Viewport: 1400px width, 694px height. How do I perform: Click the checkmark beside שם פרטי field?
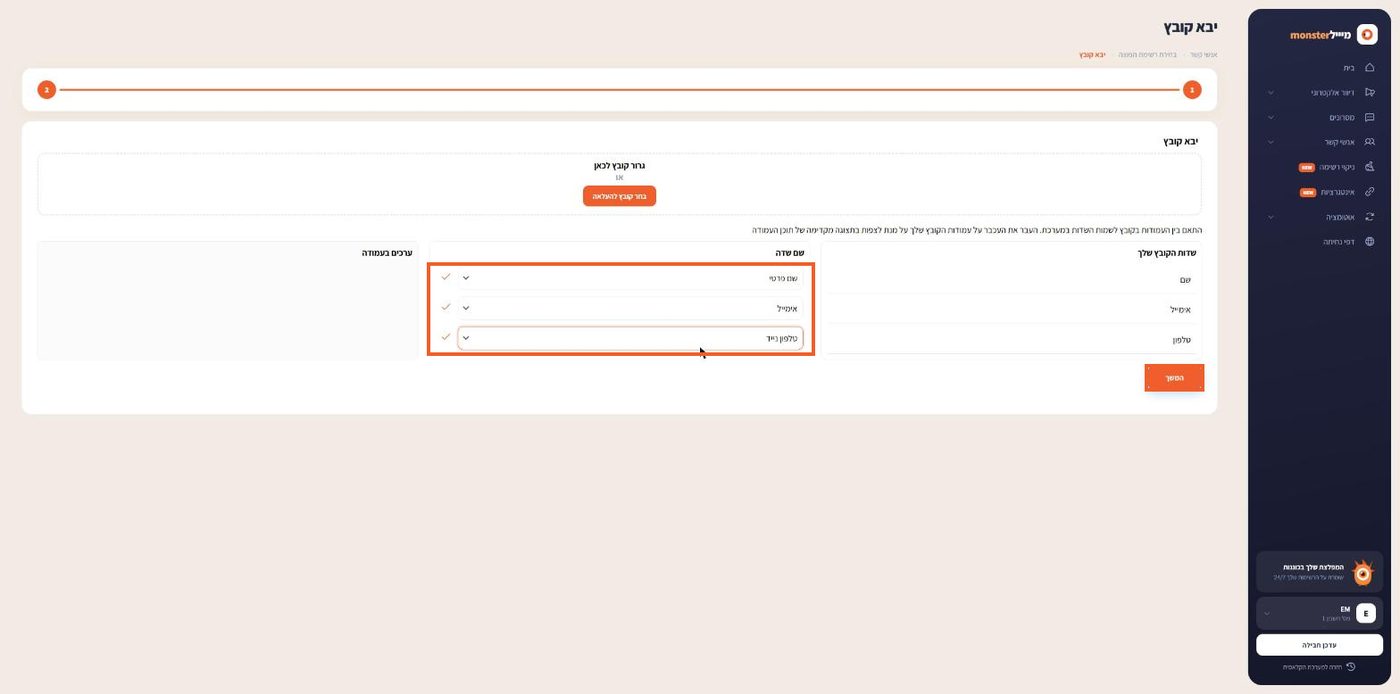click(x=446, y=277)
